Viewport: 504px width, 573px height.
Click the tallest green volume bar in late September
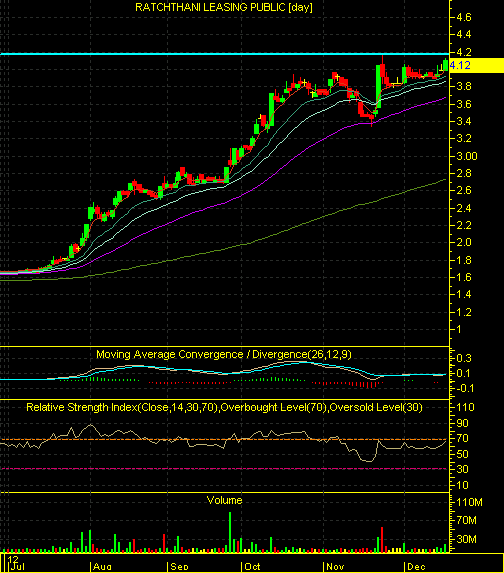click(x=230, y=532)
